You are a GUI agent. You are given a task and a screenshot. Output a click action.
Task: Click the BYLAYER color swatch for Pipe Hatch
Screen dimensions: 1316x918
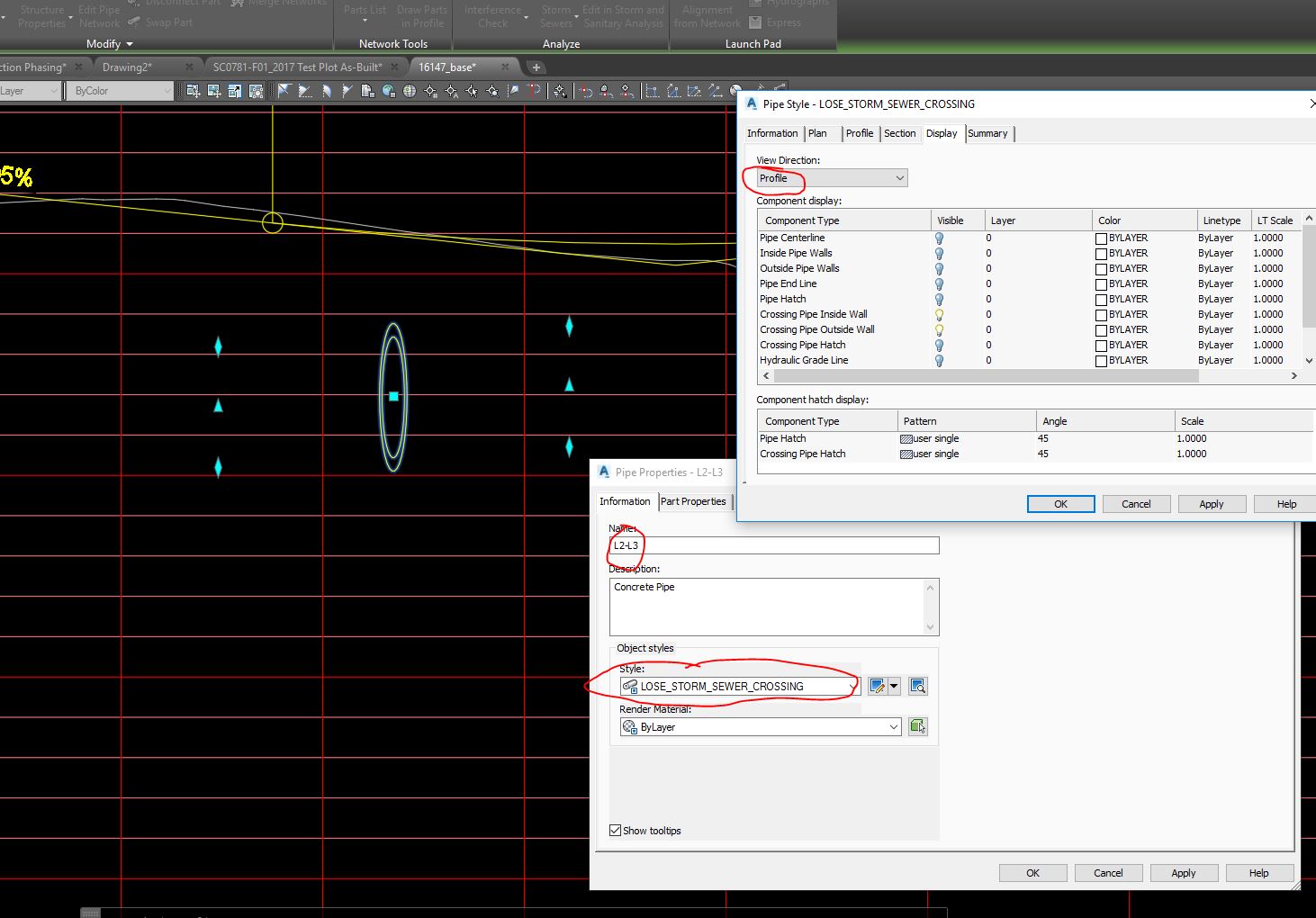tap(1100, 299)
